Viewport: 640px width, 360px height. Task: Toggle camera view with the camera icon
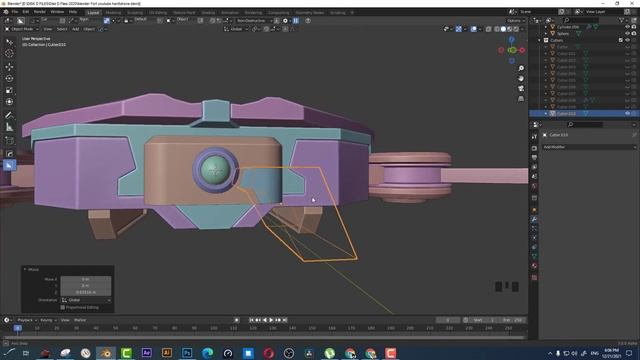tap(521, 89)
